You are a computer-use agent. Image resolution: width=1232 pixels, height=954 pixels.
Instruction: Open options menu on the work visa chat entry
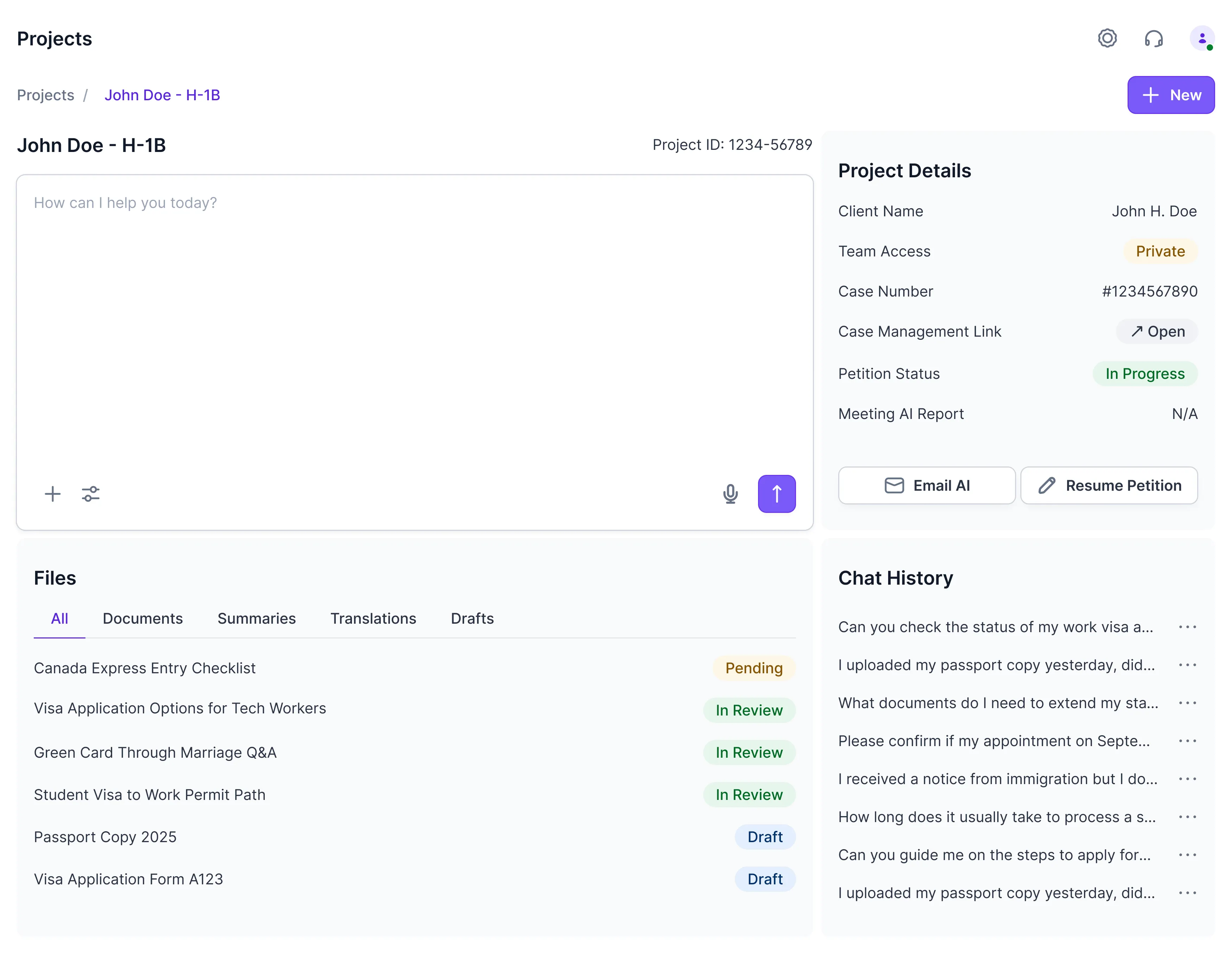click(1188, 627)
